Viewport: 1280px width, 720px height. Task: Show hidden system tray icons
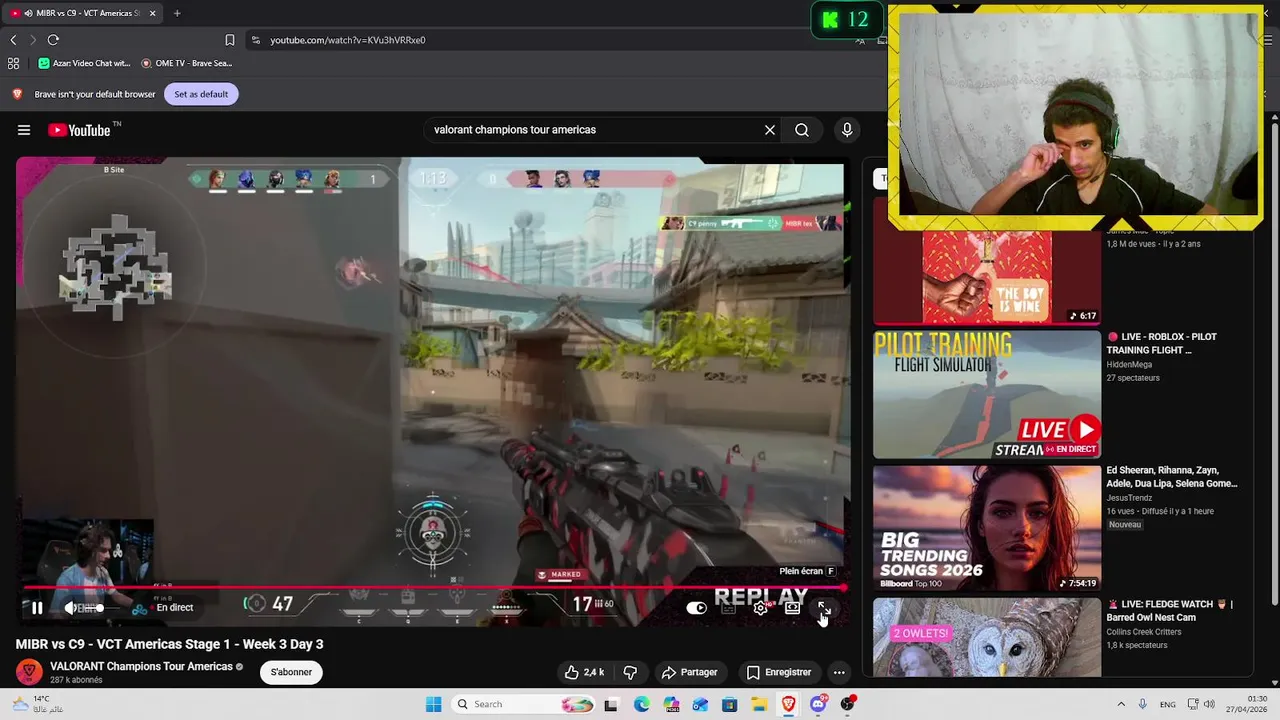pyautogui.click(x=1121, y=704)
